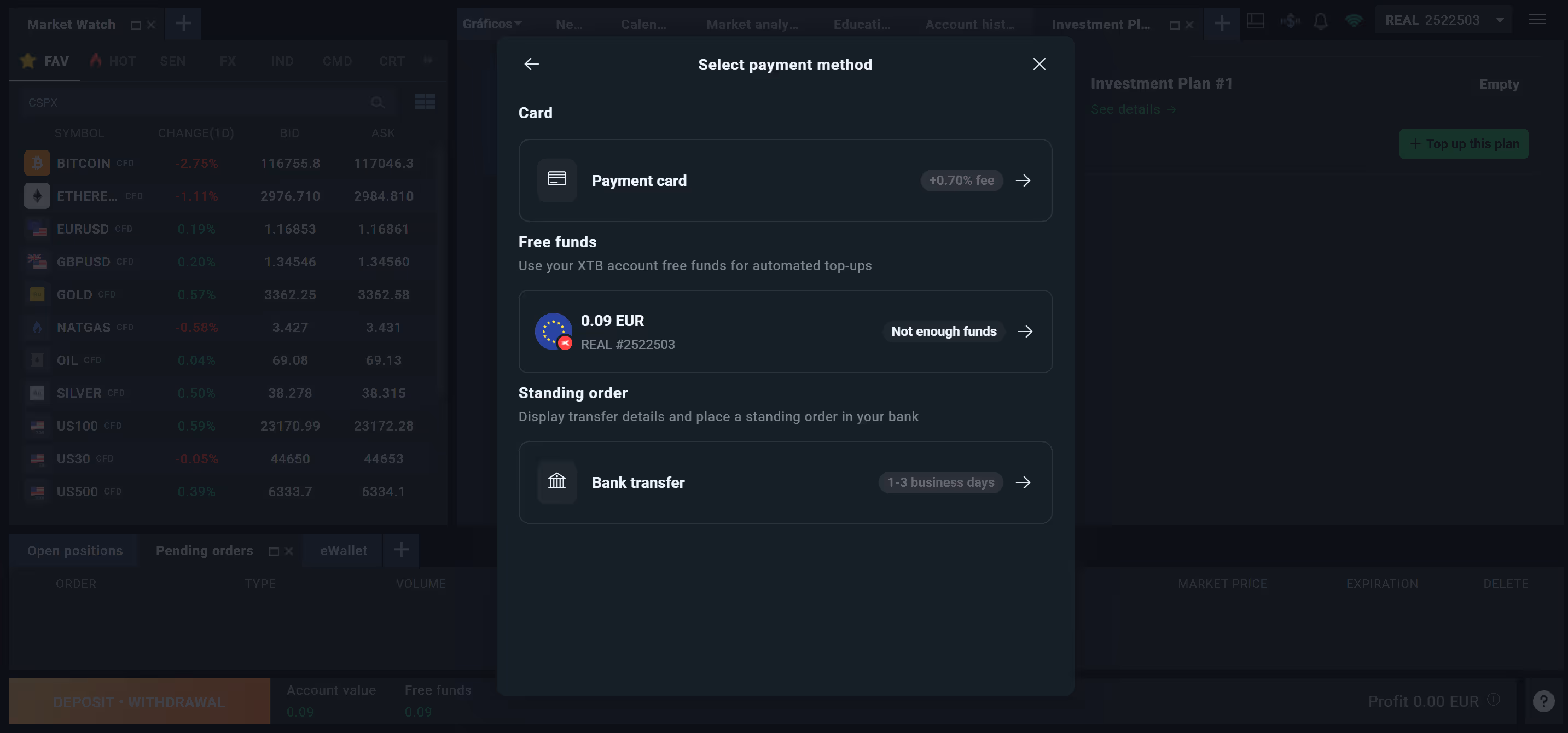
Task: Open the FAV favorites tab
Action: click(44, 61)
